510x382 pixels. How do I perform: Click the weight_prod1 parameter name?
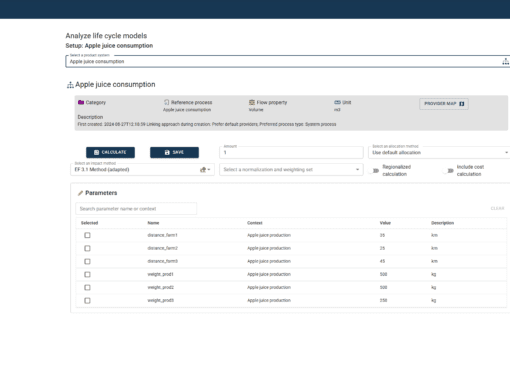pyautogui.click(x=161, y=274)
